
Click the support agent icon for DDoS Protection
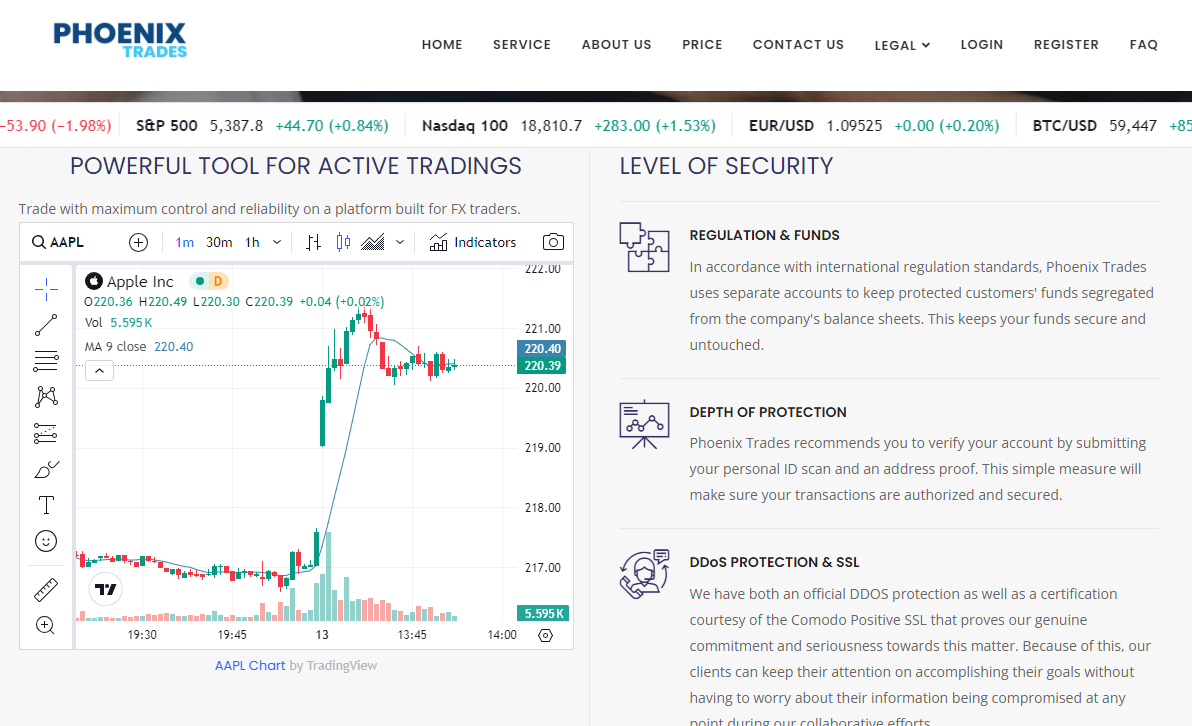coord(644,574)
